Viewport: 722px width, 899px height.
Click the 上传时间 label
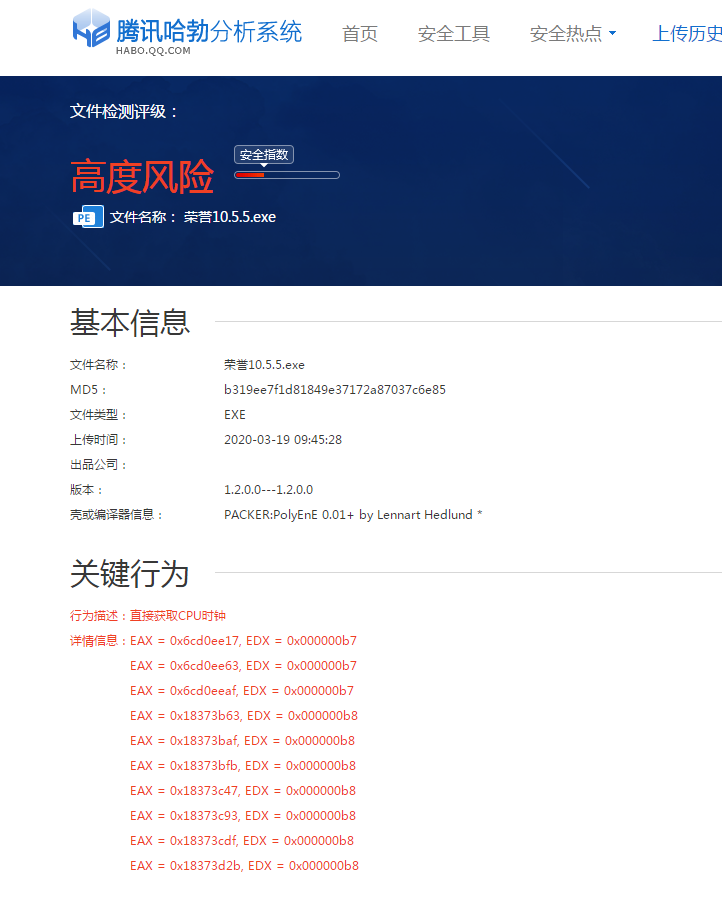pos(99,440)
